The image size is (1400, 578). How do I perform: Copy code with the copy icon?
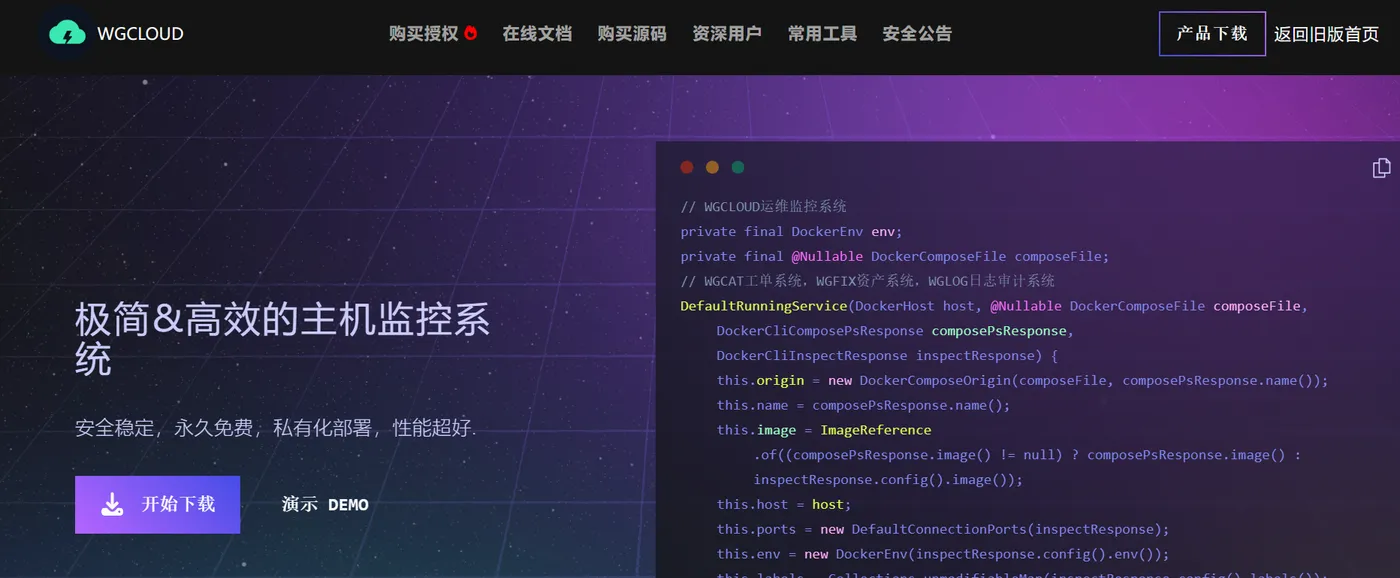point(1381,168)
